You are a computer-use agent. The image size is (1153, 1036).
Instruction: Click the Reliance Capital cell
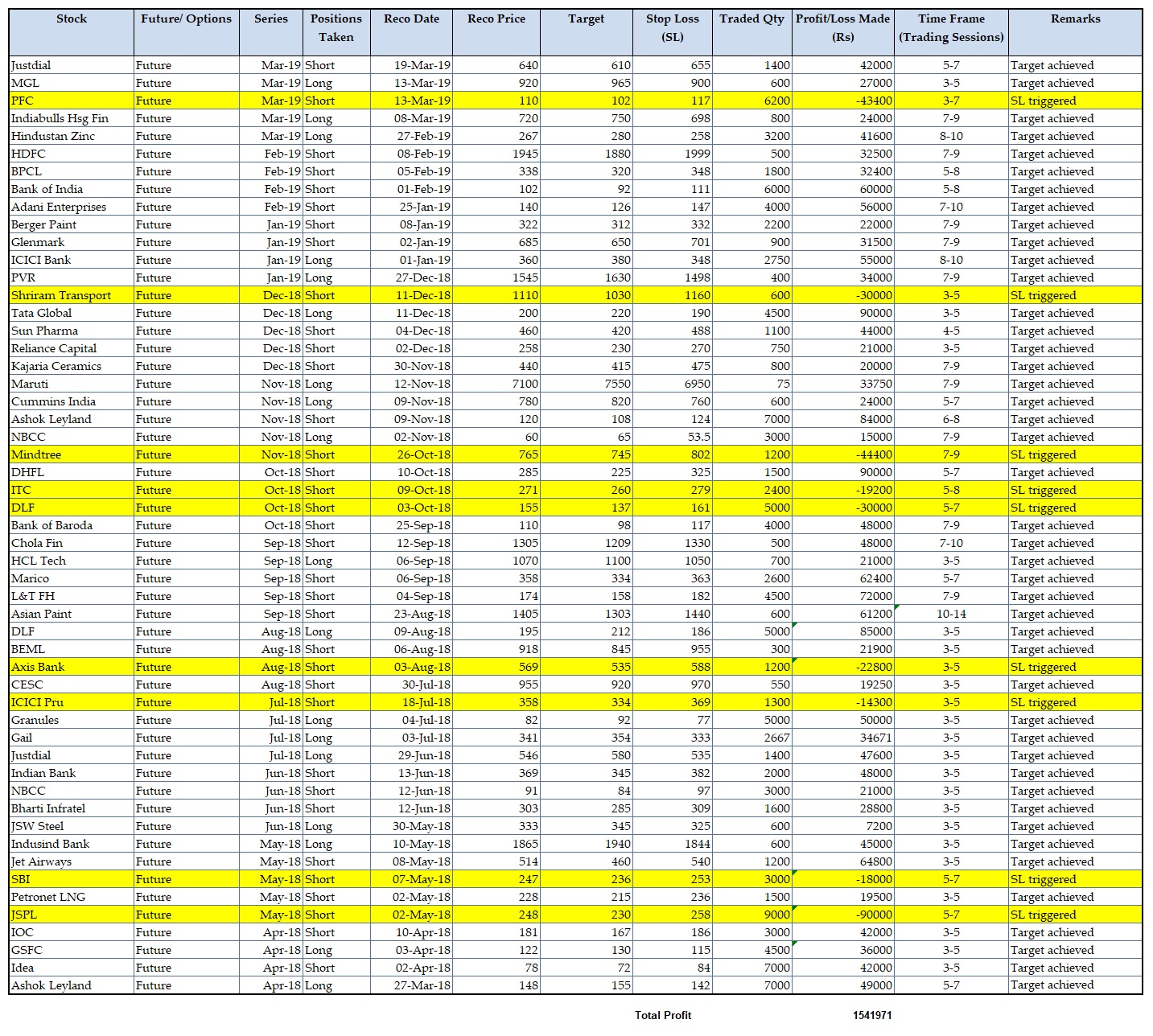tap(72, 348)
